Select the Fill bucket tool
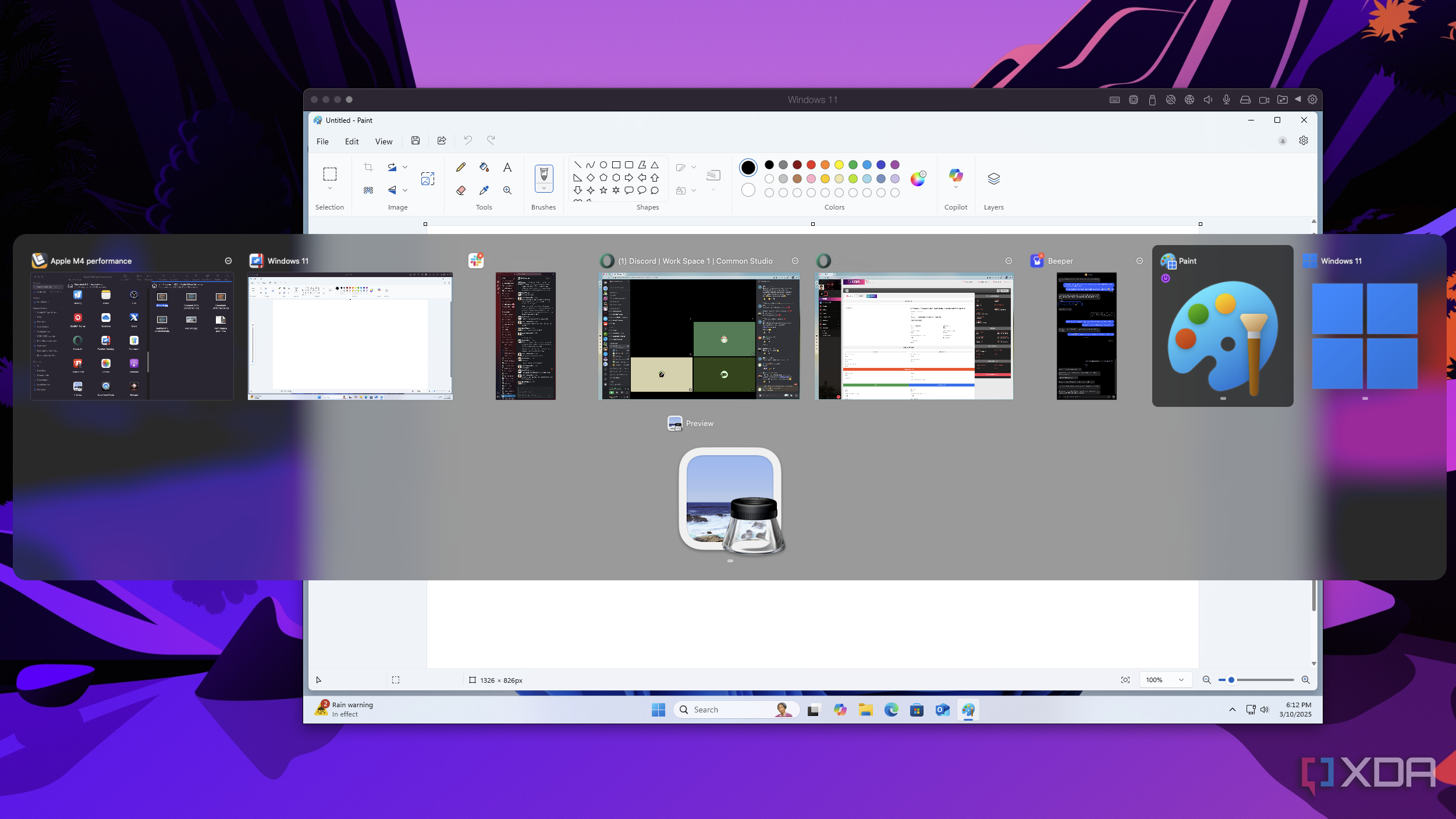Viewport: 1456px width, 819px height. 484,168
